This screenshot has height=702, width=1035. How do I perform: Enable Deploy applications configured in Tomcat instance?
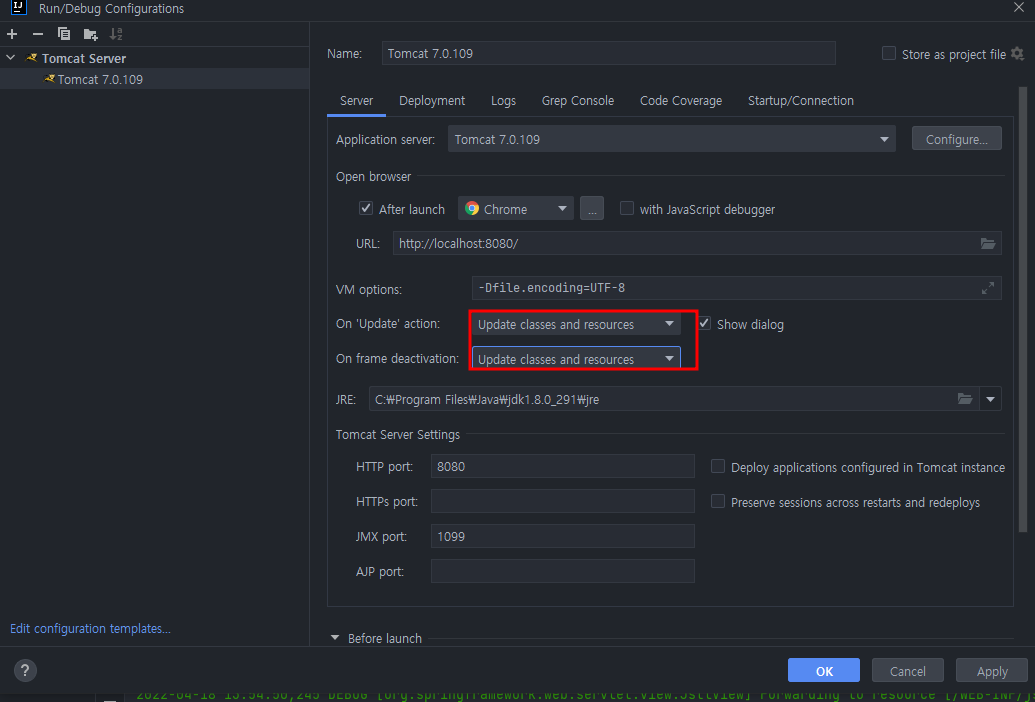(x=718, y=466)
